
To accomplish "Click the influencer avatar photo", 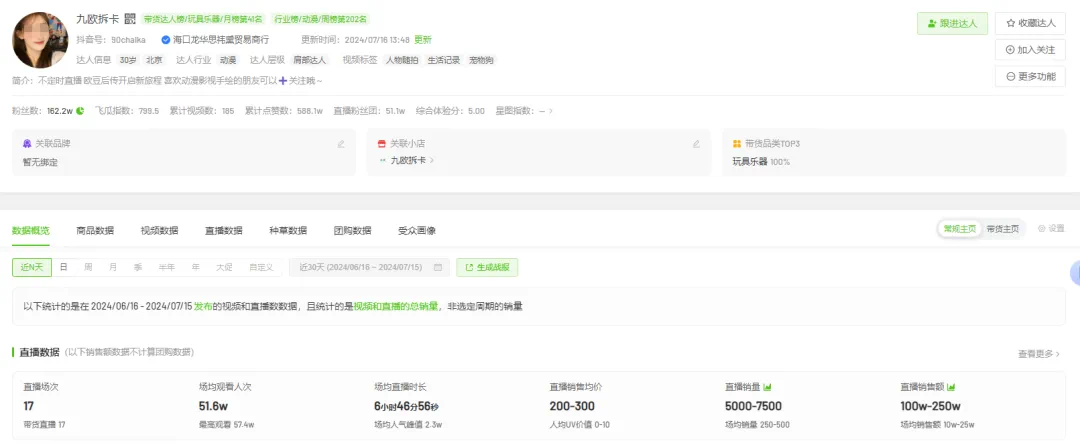I will (40, 40).
